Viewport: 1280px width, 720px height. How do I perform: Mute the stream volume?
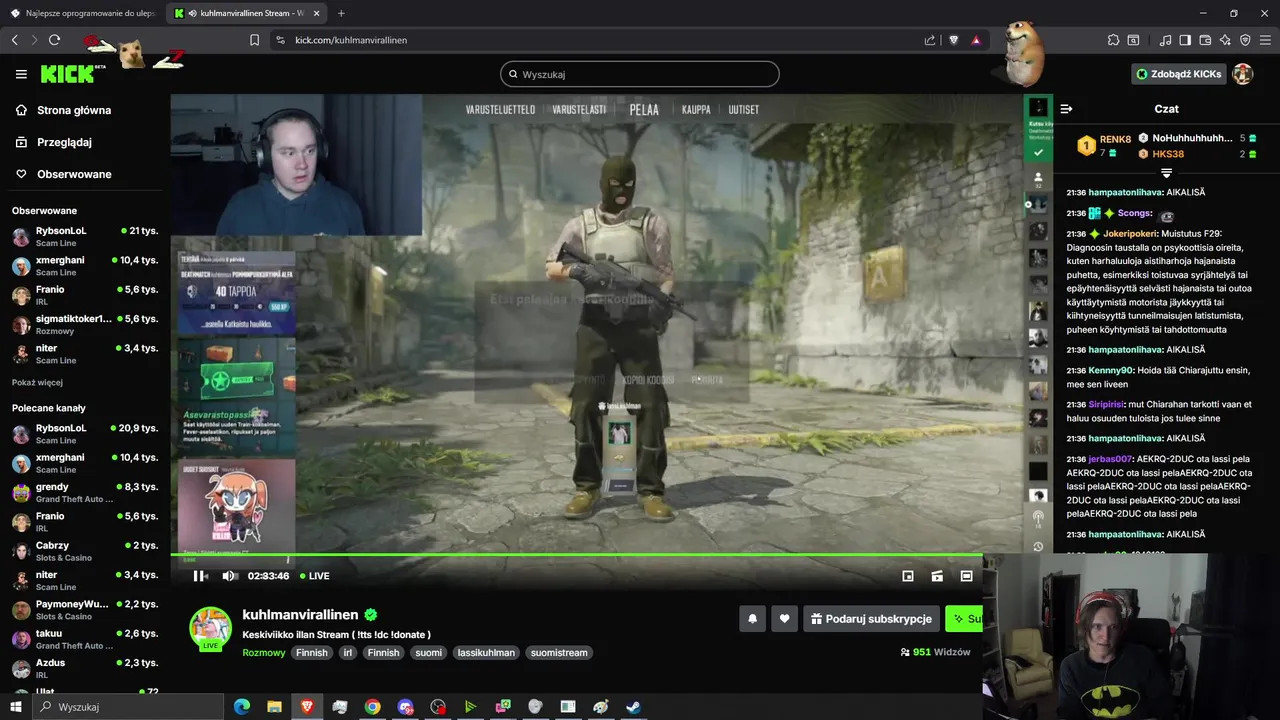point(229,576)
